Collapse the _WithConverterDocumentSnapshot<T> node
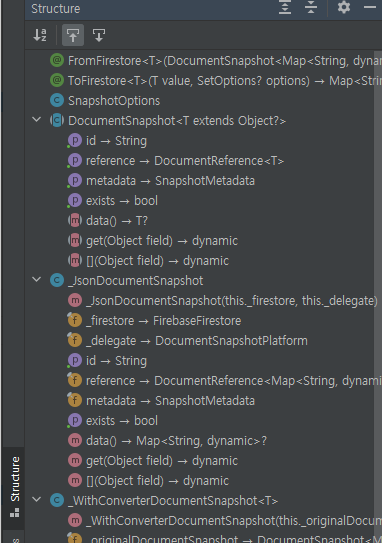Image resolution: width=382 pixels, height=543 pixels. [x=36, y=500]
